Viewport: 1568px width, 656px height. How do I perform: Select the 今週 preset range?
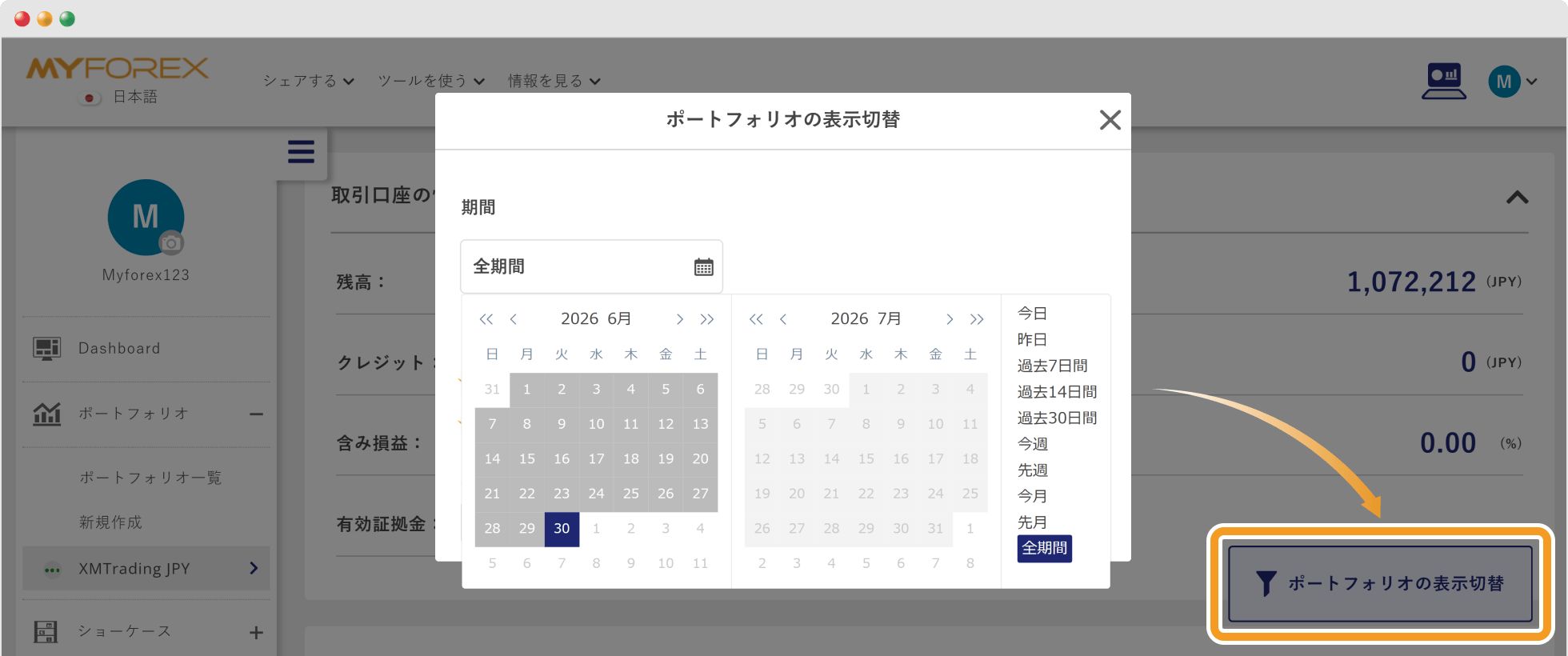point(1032,444)
